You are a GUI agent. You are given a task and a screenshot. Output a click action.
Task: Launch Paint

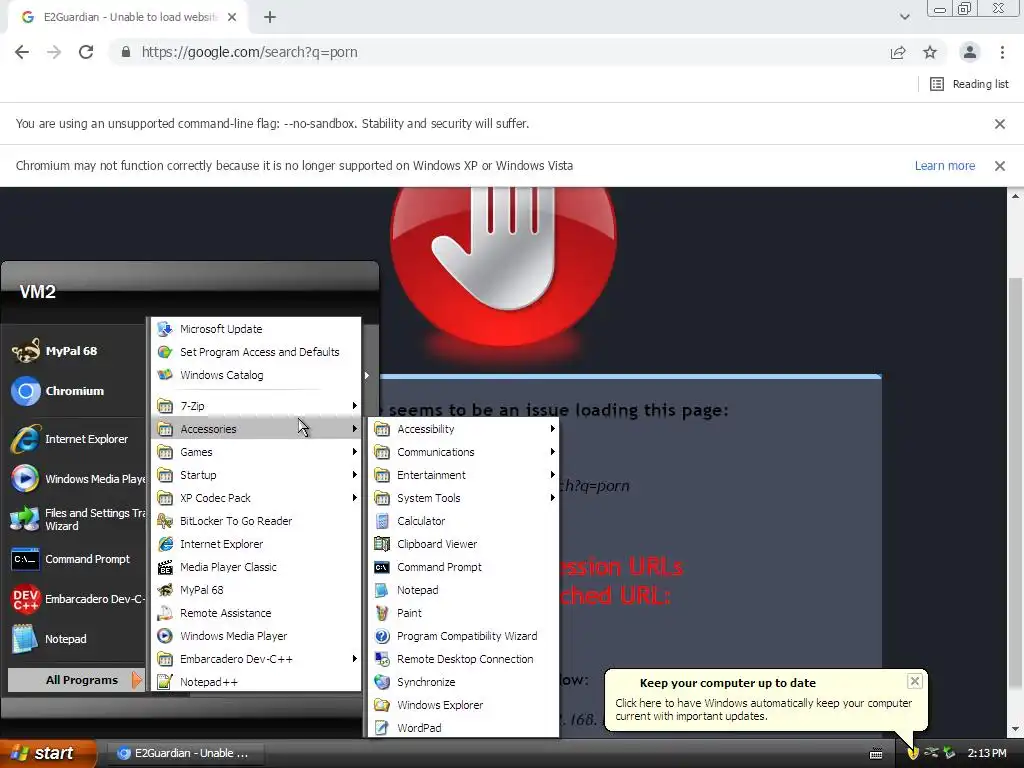(x=464, y=613)
